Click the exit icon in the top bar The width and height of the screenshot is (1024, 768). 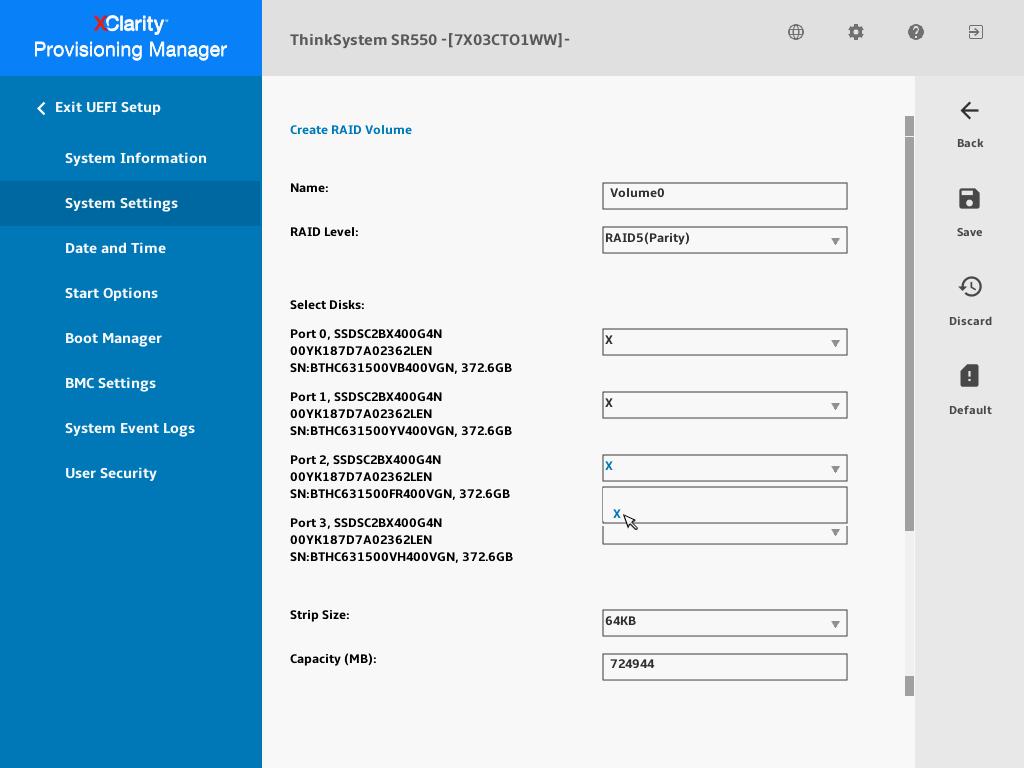coord(975,32)
